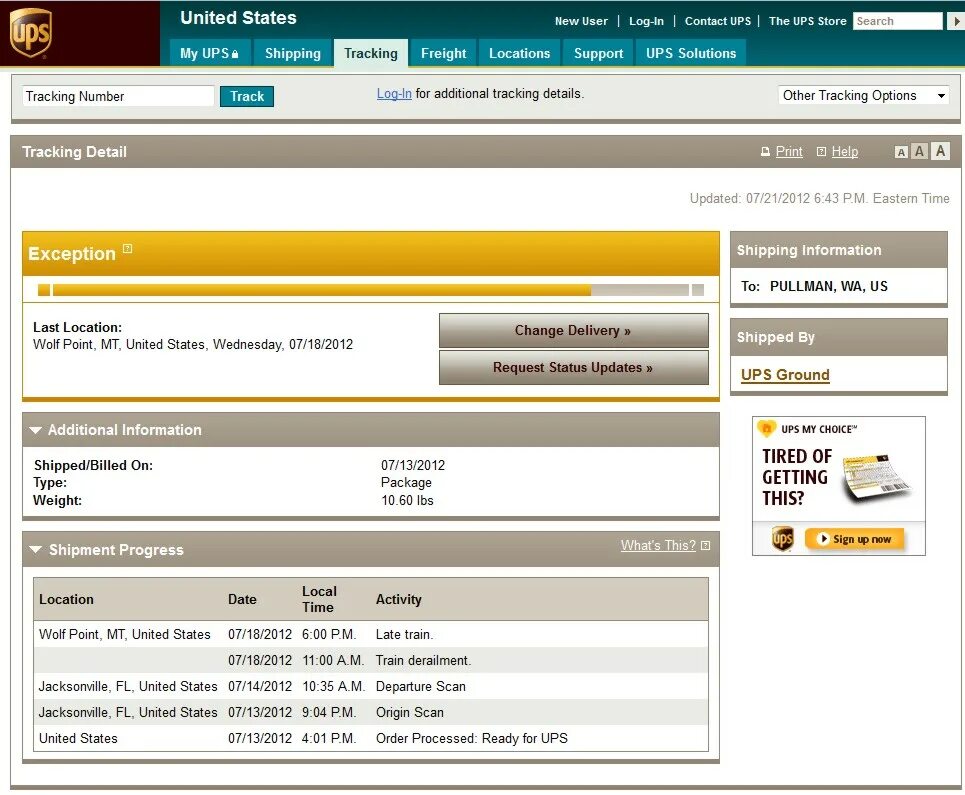
Task: Click the Request Status Updates button
Action: click(x=574, y=367)
